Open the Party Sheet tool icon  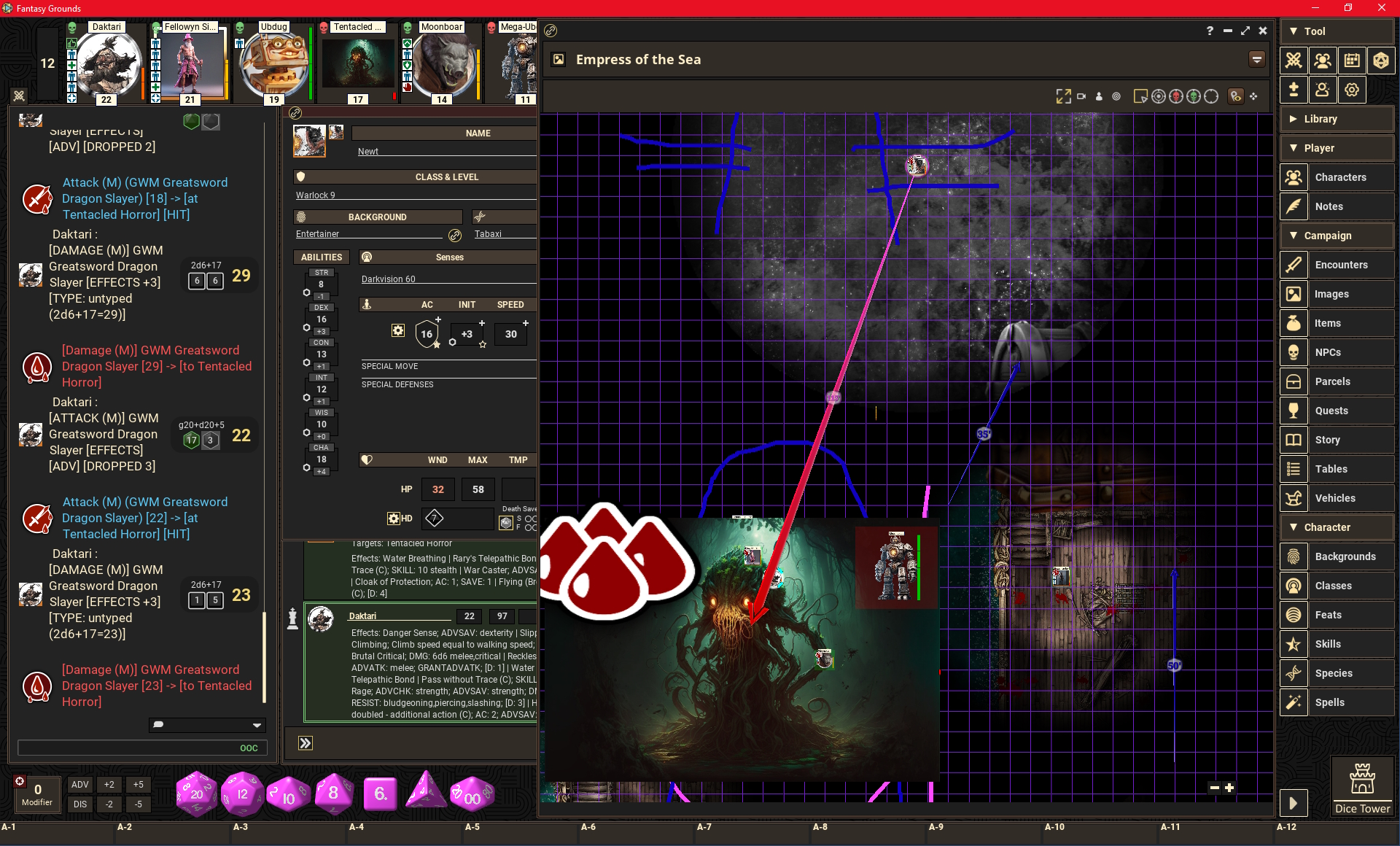click(1323, 61)
